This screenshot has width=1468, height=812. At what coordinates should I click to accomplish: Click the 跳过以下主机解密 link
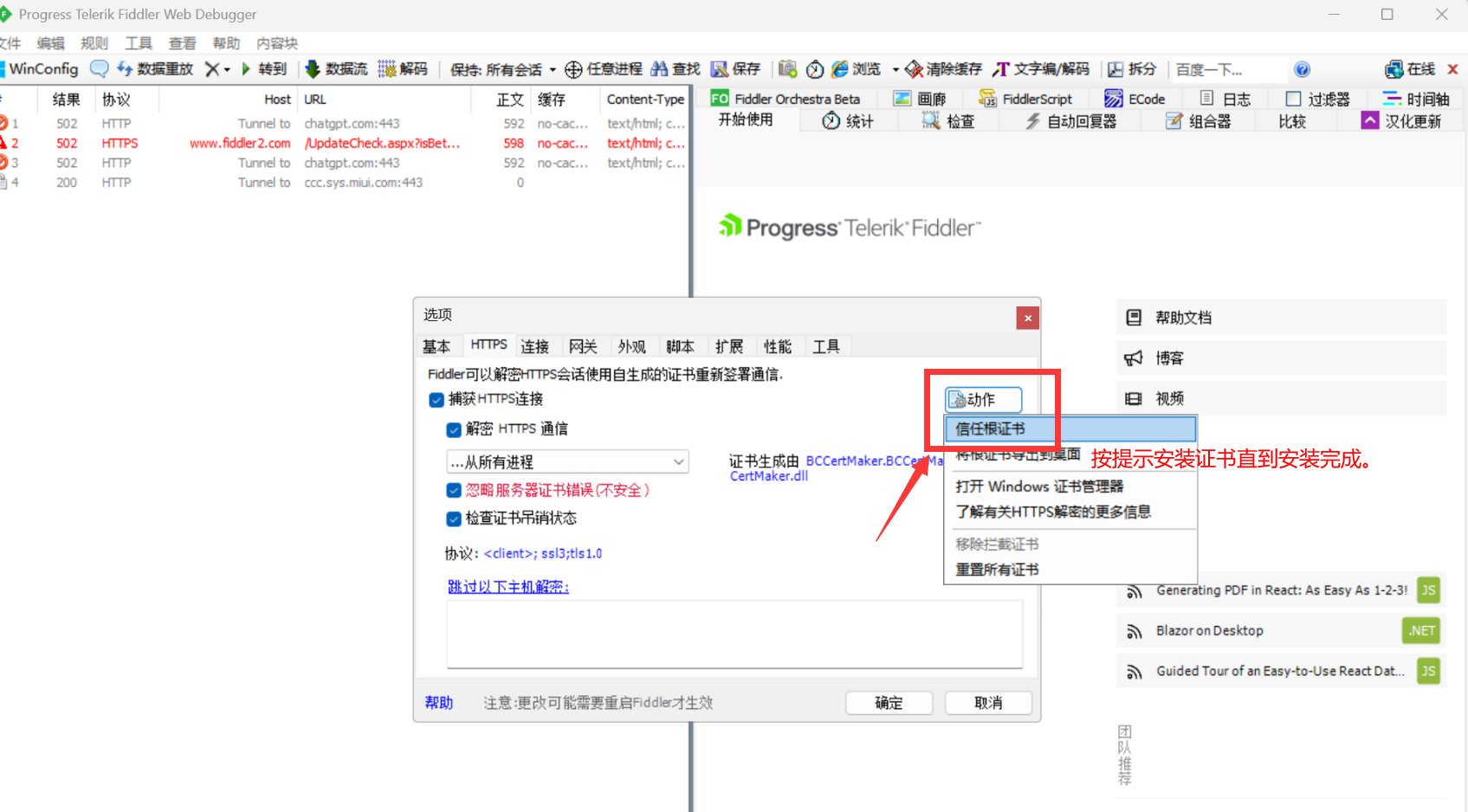click(x=508, y=587)
